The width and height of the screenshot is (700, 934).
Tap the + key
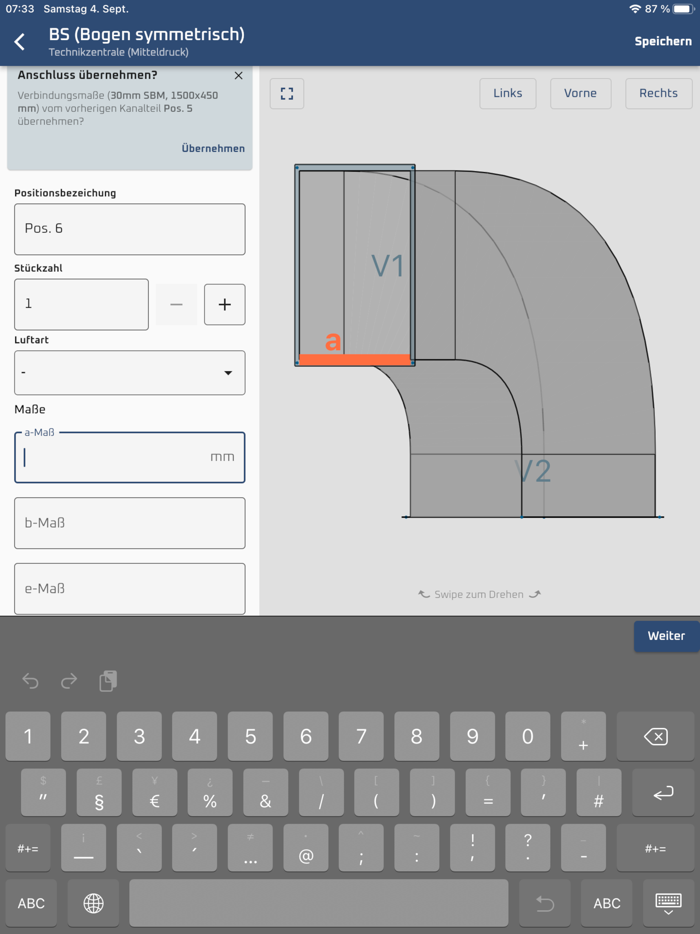pyautogui.click(x=583, y=737)
